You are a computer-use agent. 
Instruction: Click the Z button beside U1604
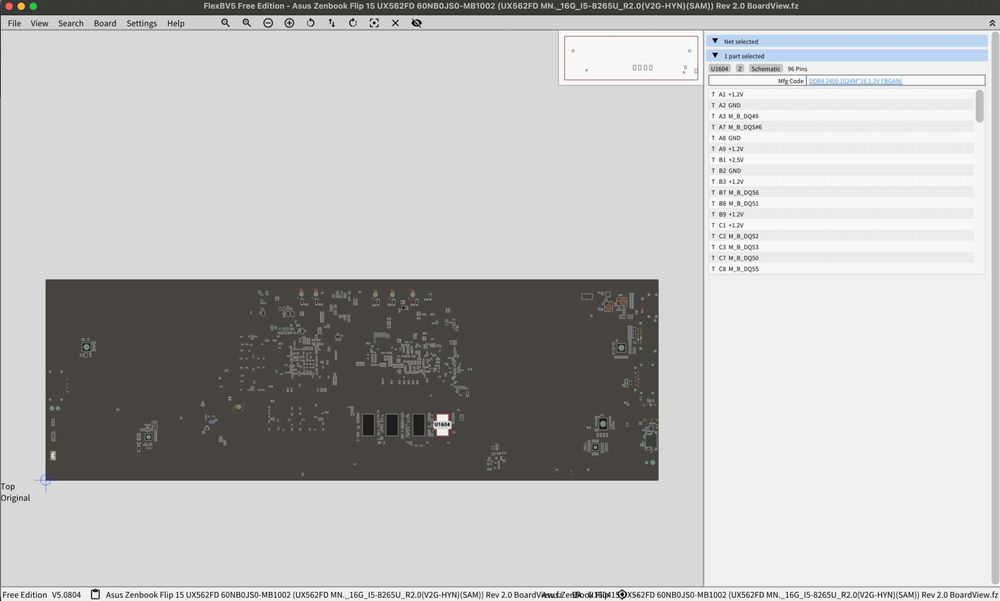coord(740,68)
